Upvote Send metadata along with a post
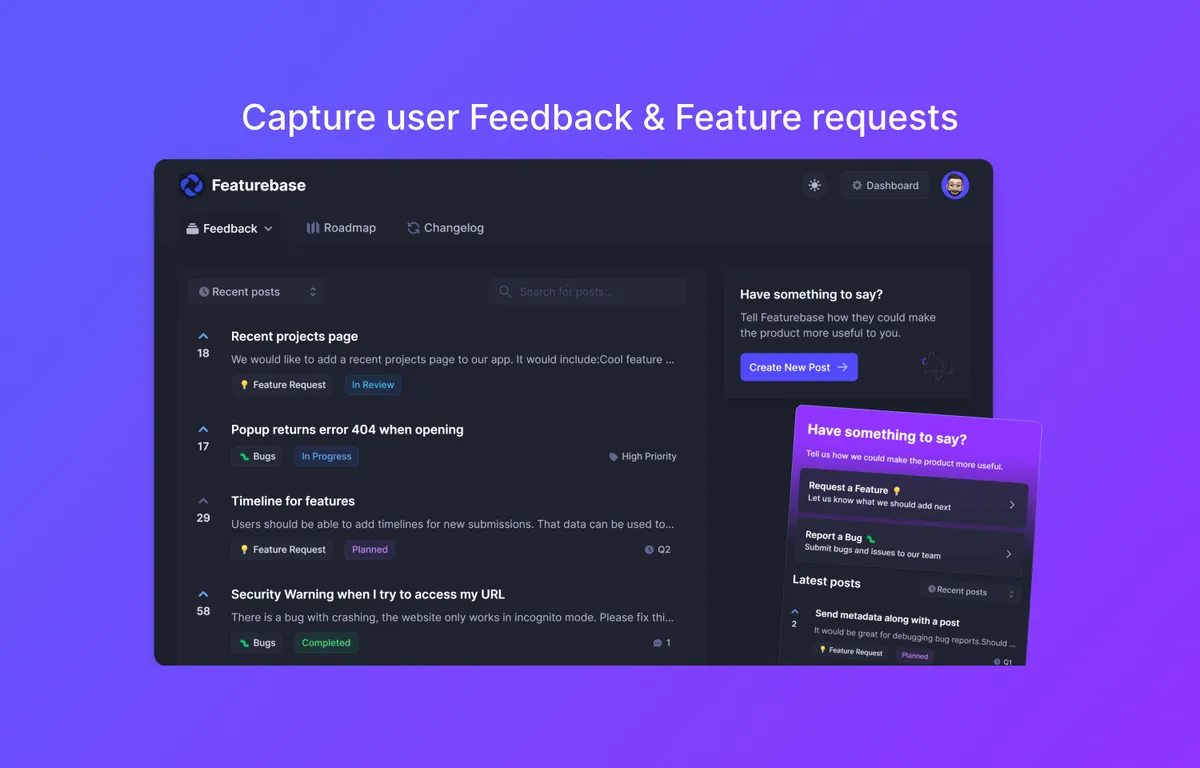 (795, 611)
